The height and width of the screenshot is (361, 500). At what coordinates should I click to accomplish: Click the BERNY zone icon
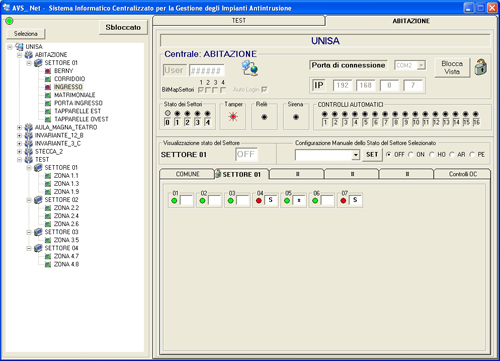click(x=48, y=71)
